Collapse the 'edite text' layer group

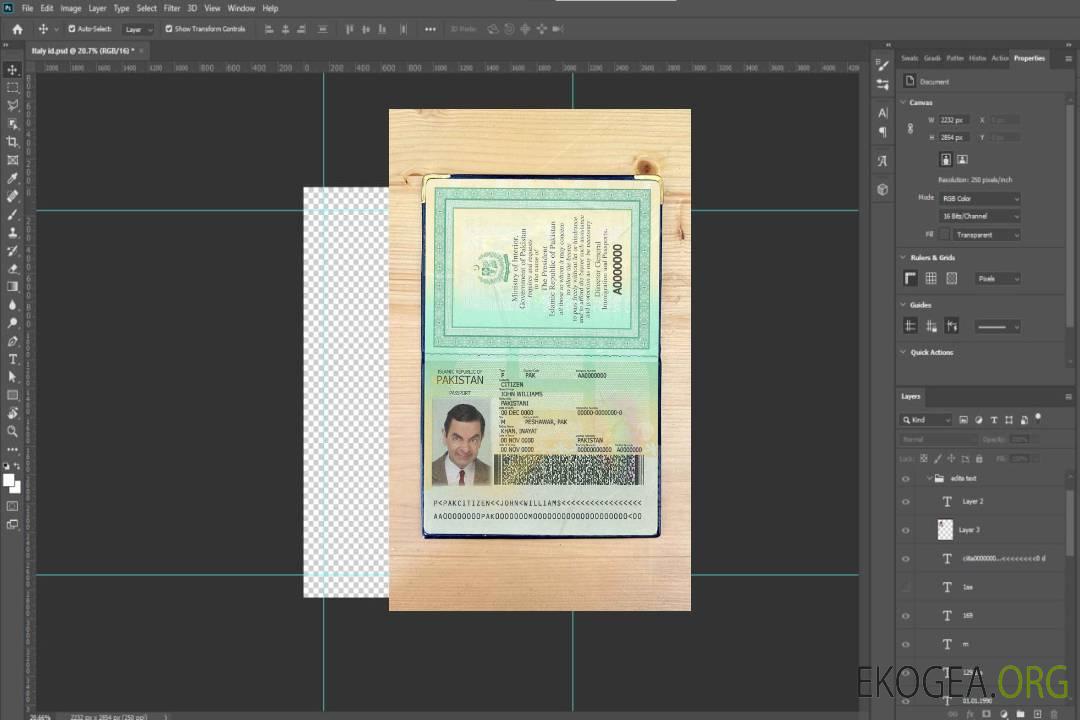click(x=929, y=478)
